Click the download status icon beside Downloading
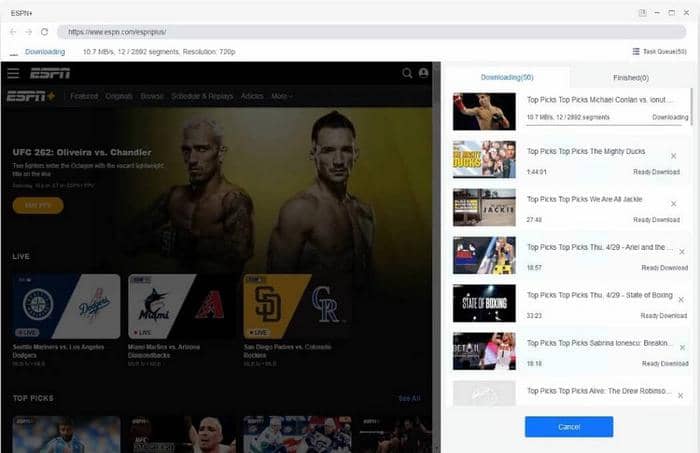 click(14, 53)
